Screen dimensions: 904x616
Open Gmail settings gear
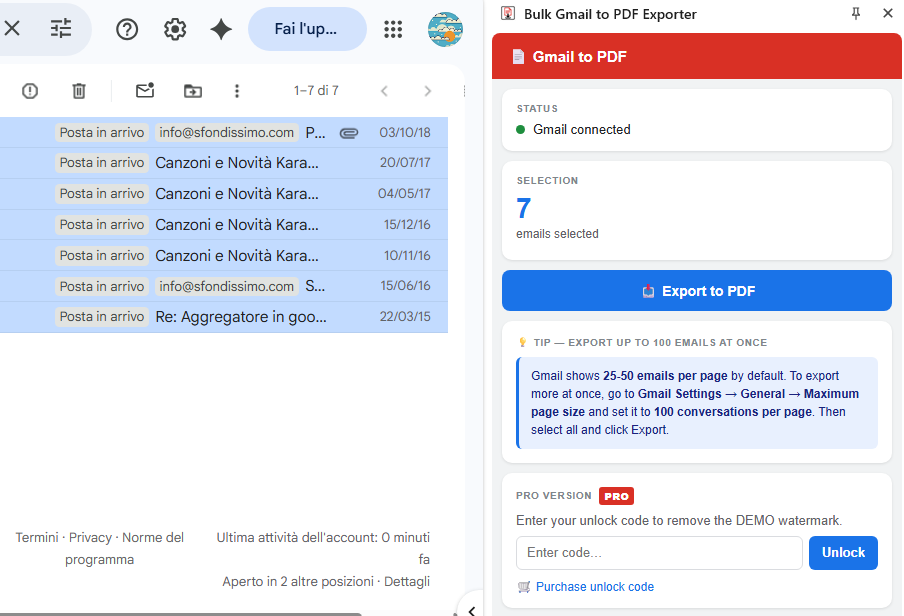175,29
